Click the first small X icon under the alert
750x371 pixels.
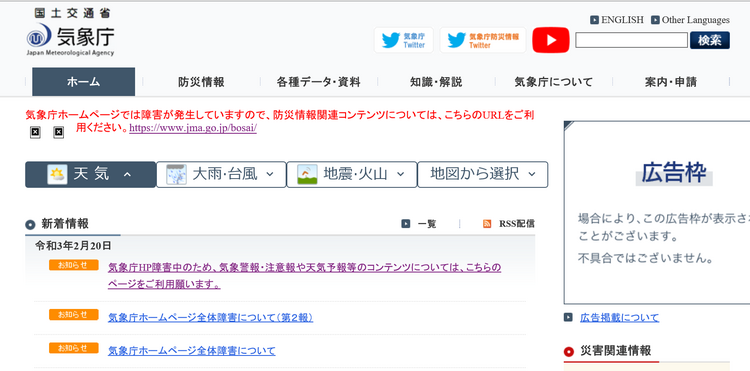click(35, 132)
